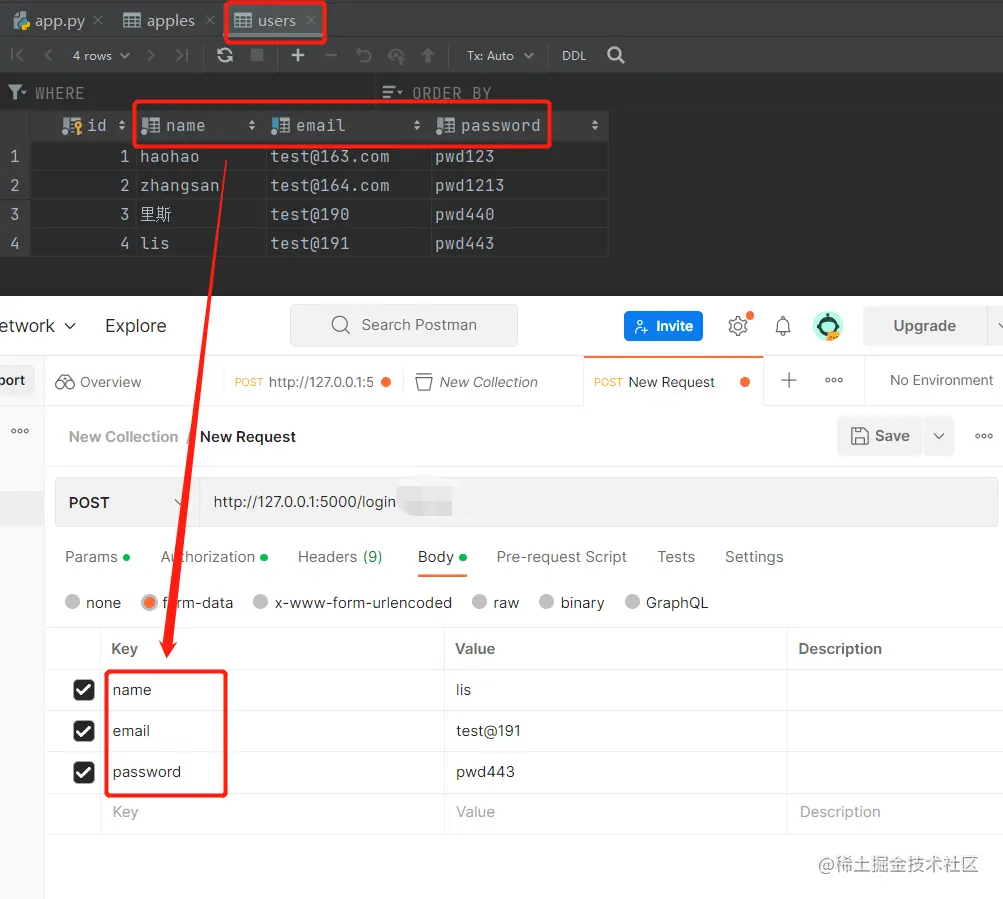Open the 4 rows page size dropdown
Viewport: 1003px width, 899px height.
click(101, 56)
